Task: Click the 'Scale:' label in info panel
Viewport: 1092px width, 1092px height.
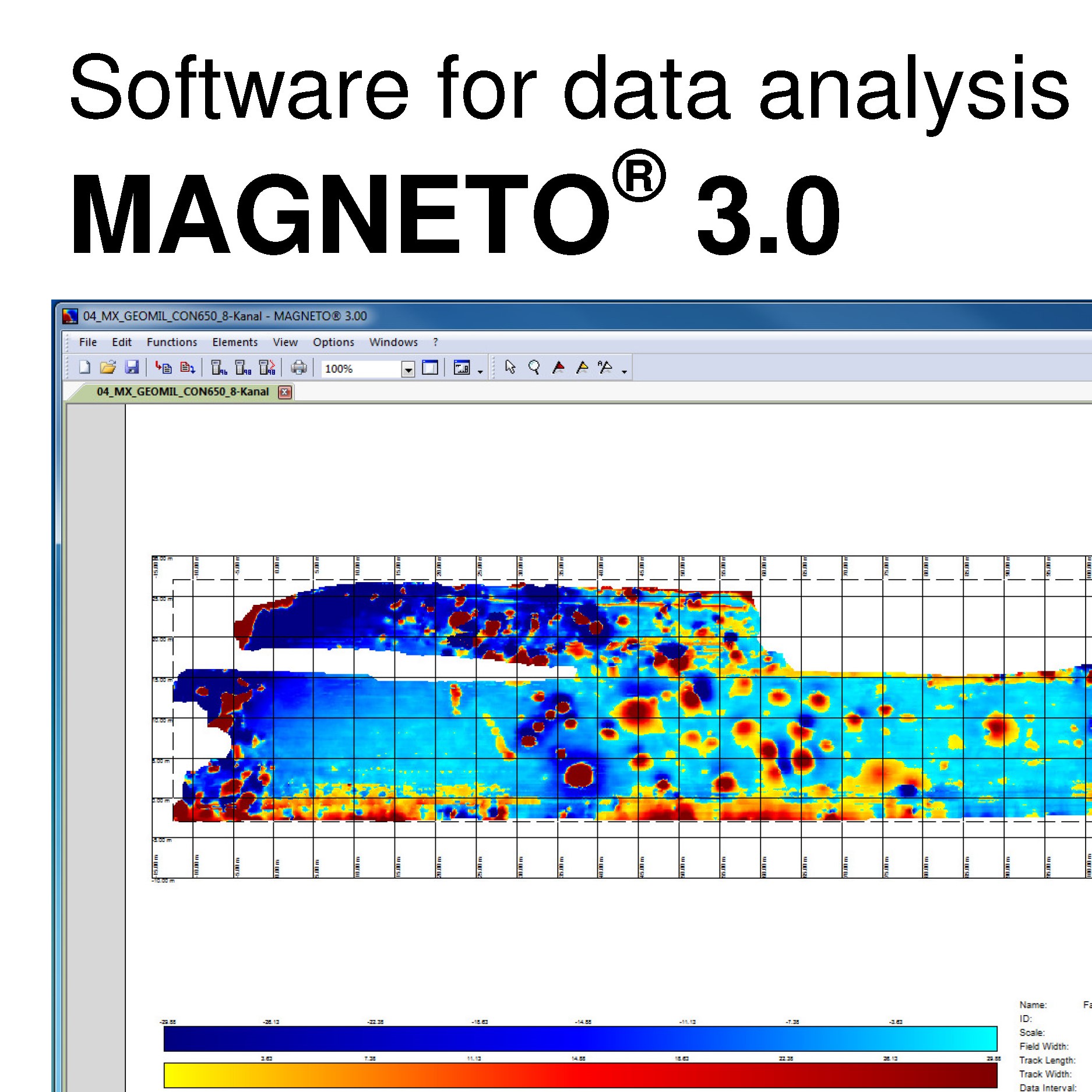Action: tap(1032, 1033)
